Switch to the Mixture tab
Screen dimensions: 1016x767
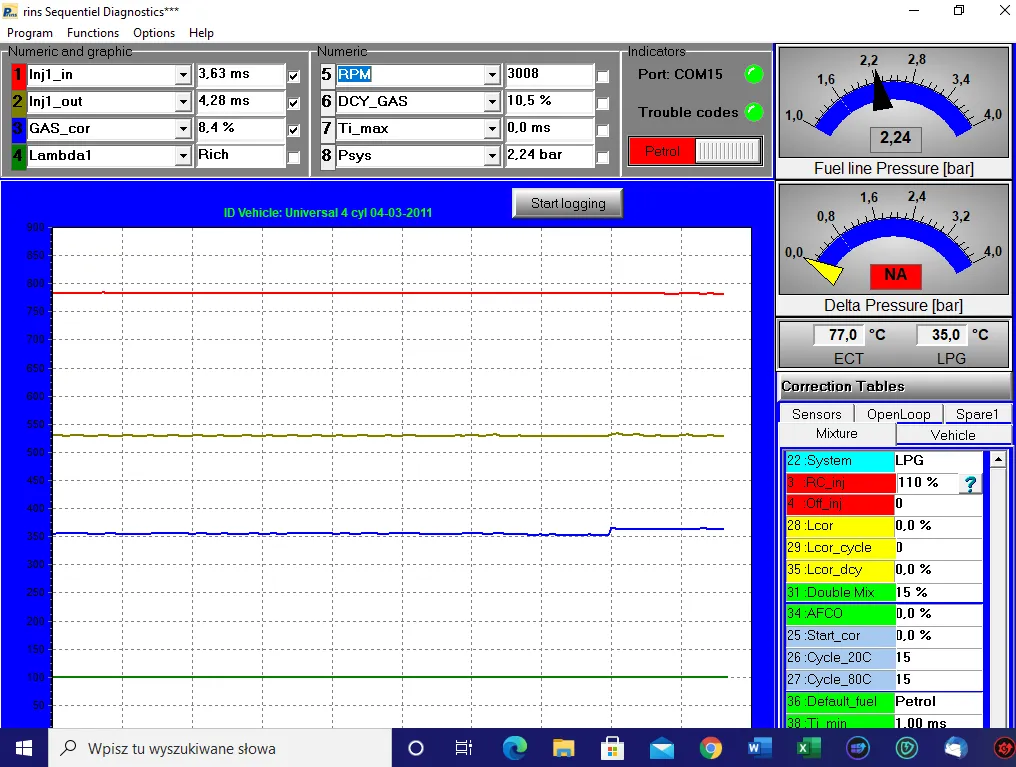pyautogui.click(x=837, y=433)
